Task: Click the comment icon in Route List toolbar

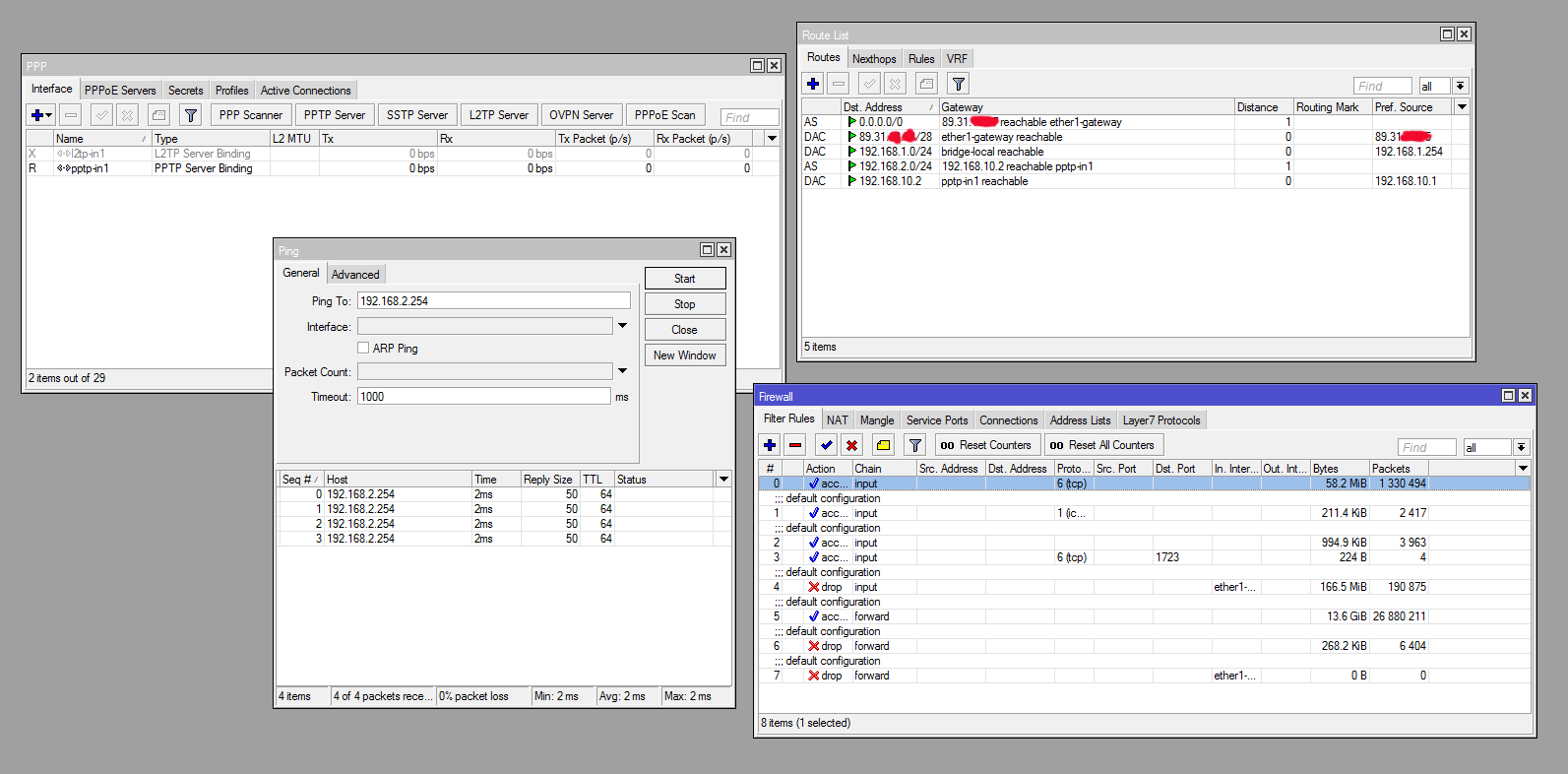Action: tap(926, 84)
